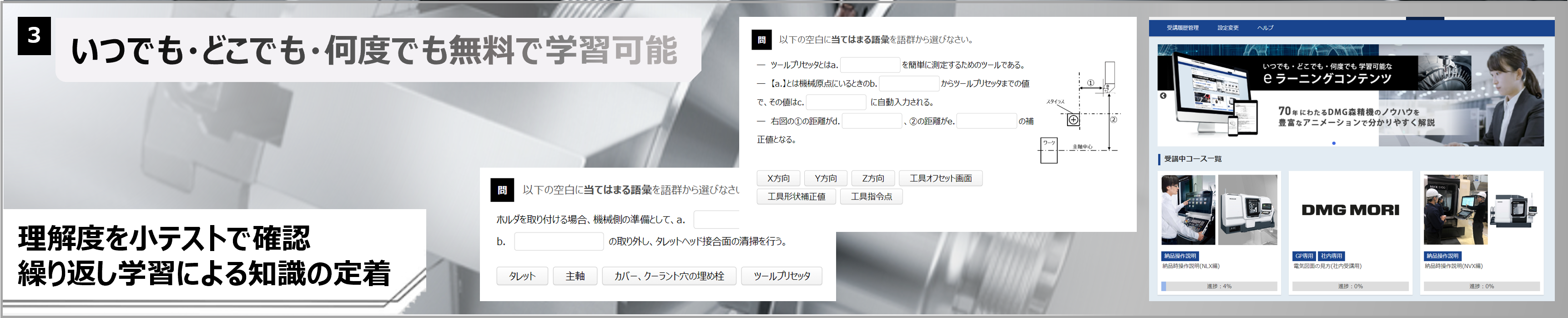Click blank d. for ①の距離
This screenshot has width=1568, height=318.
(872, 121)
